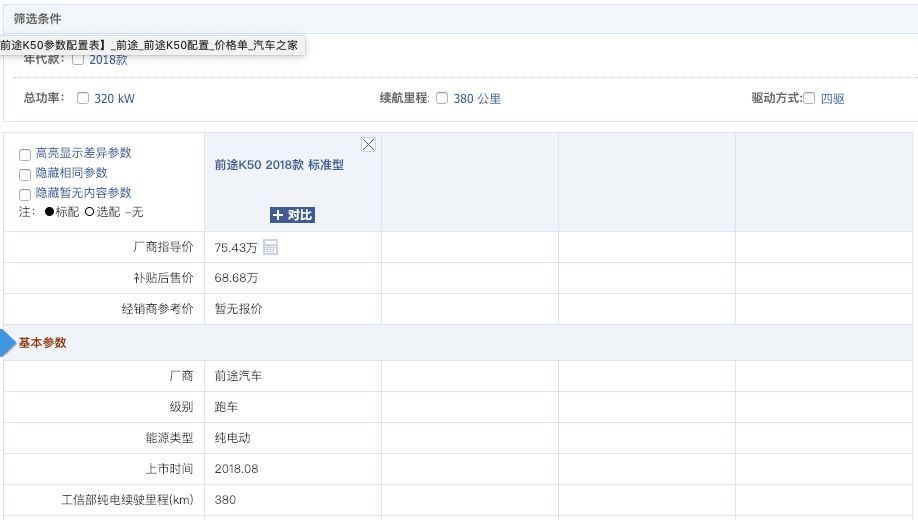The height and width of the screenshot is (520, 918).
Task: Enable the 320 kW power checkbox
Action: click(83, 99)
